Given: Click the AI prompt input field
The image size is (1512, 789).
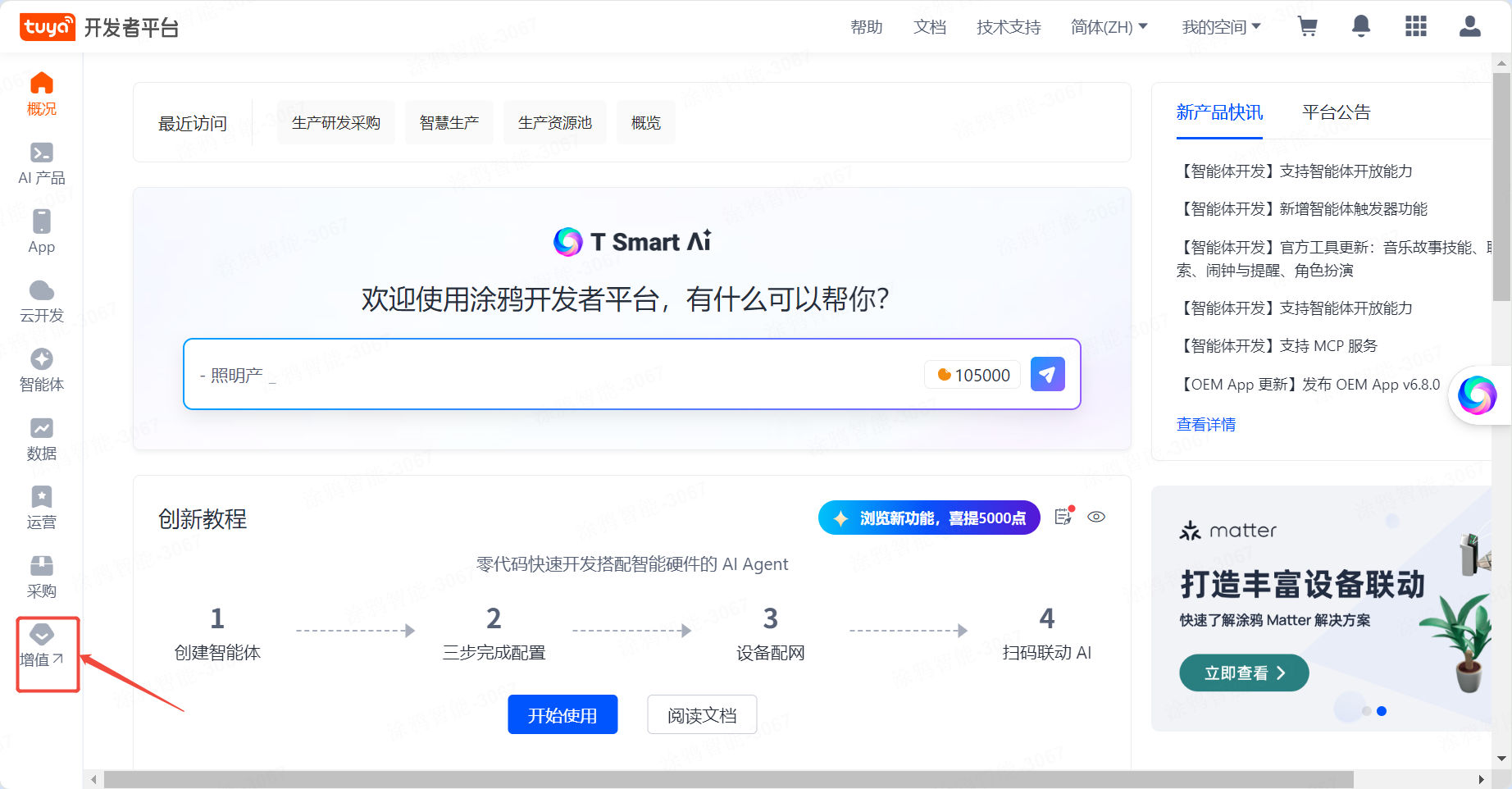Looking at the screenshot, I should pos(558,375).
